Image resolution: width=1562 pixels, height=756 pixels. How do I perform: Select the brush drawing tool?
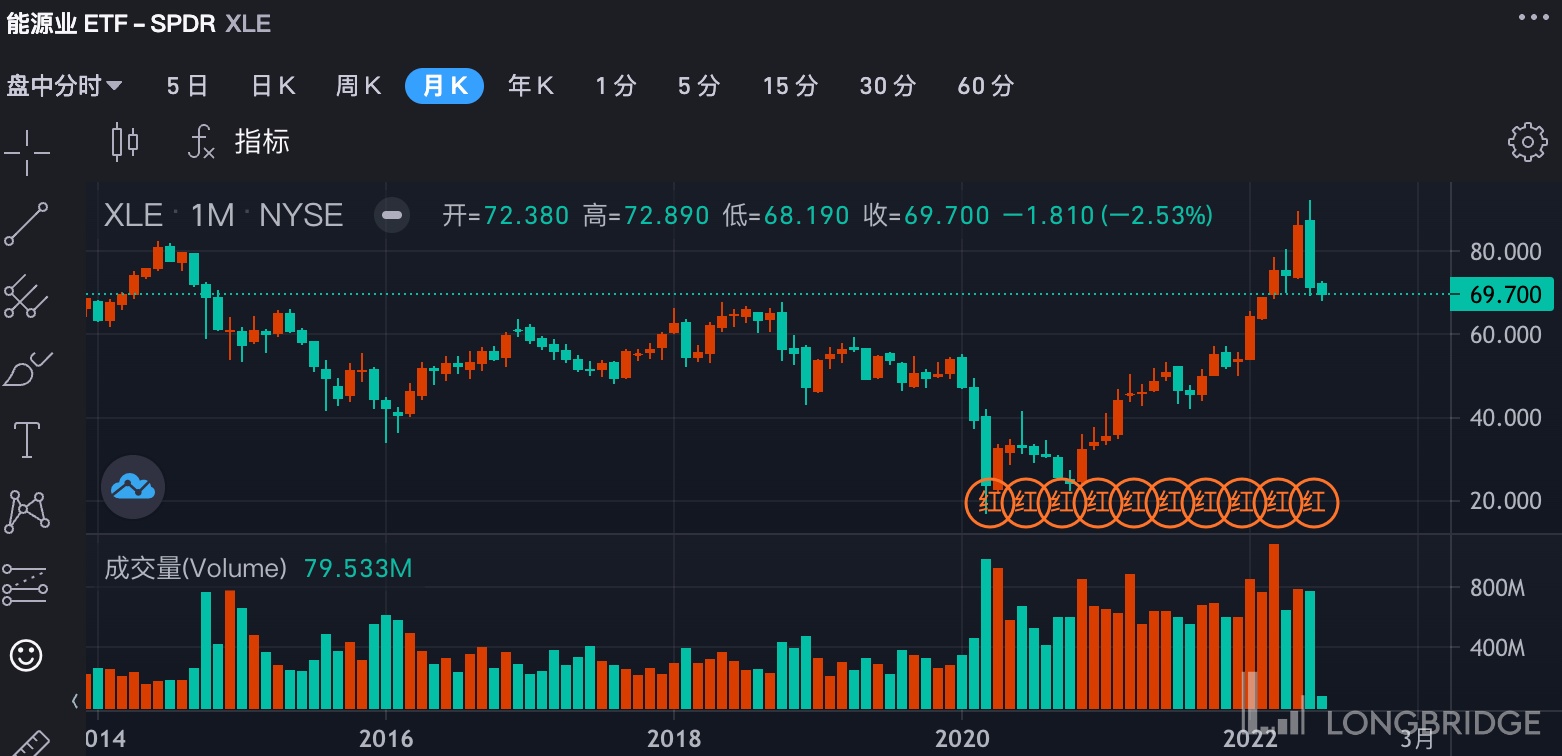(x=28, y=369)
